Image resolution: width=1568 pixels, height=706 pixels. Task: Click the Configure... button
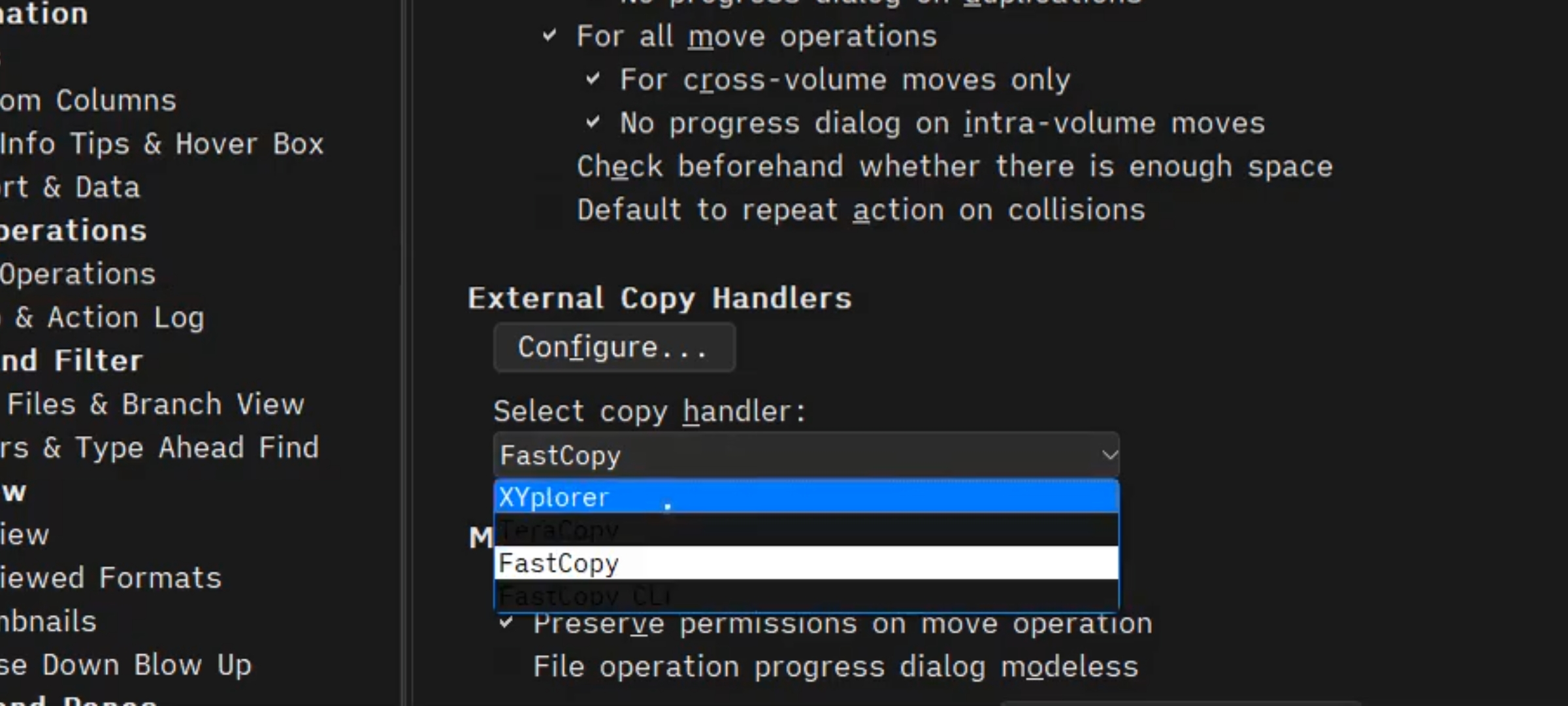click(x=614, y=347)
